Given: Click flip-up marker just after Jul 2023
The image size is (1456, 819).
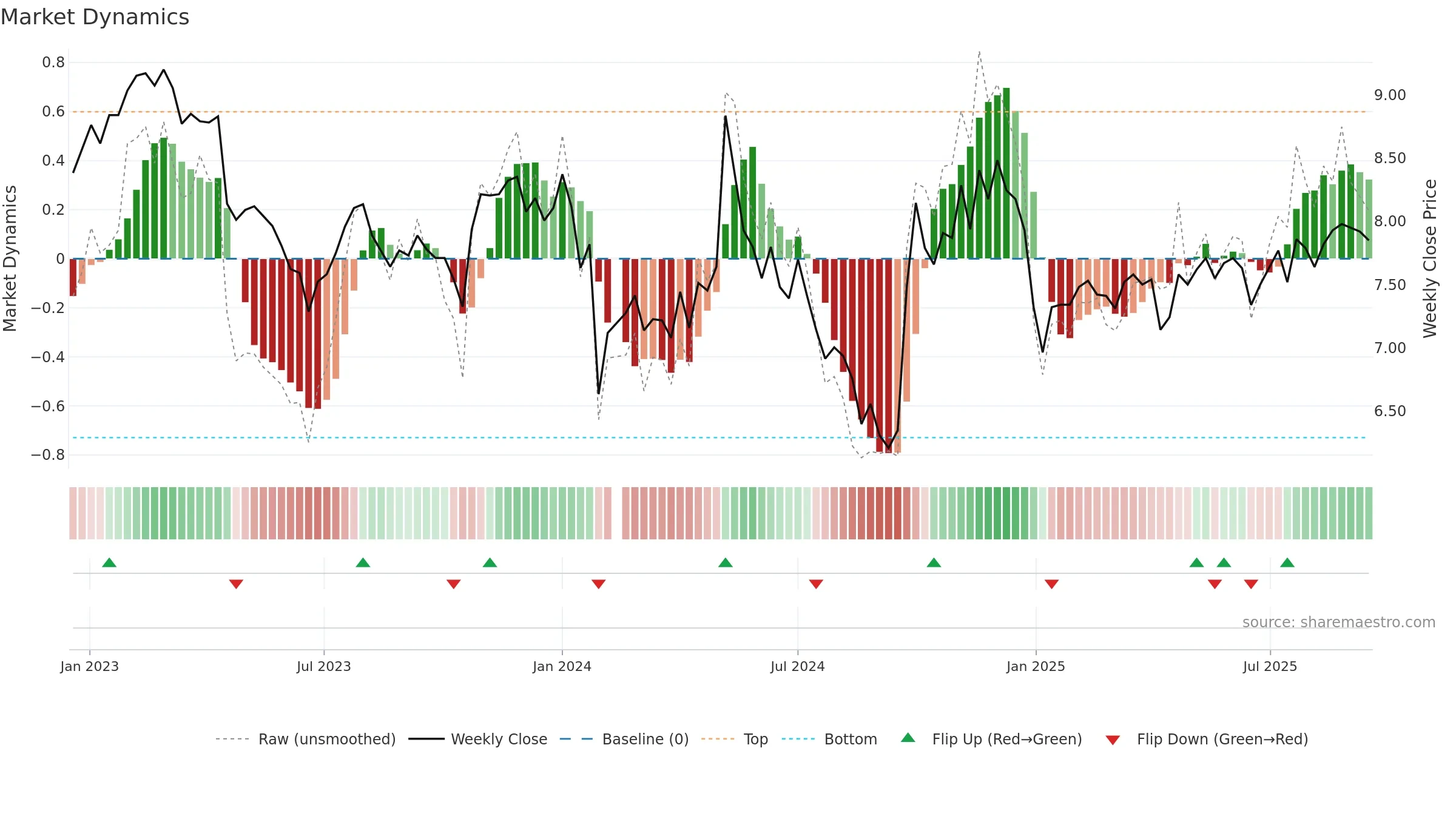Looking at the screenshot, I should click(x=363, y=563).
